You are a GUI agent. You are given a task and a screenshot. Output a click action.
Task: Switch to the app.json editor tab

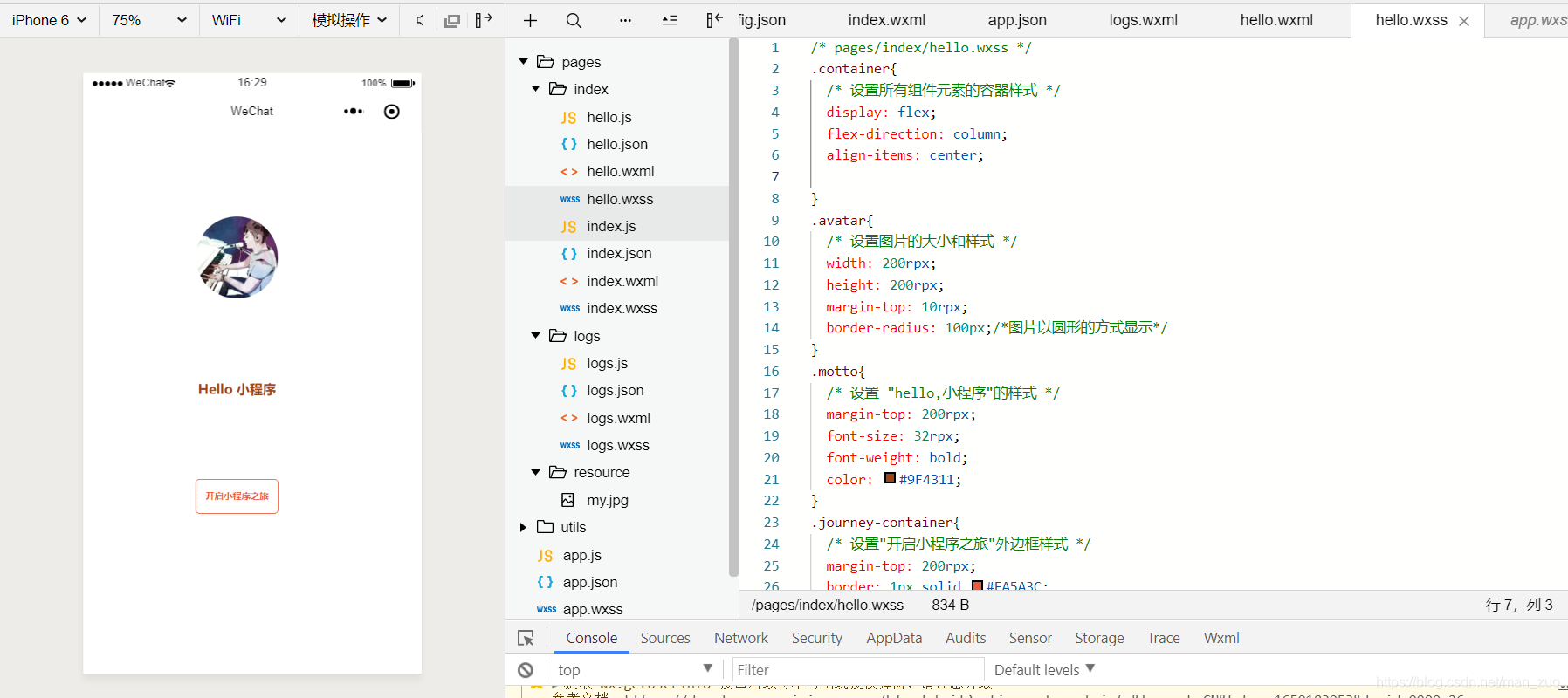(1017, 20)
